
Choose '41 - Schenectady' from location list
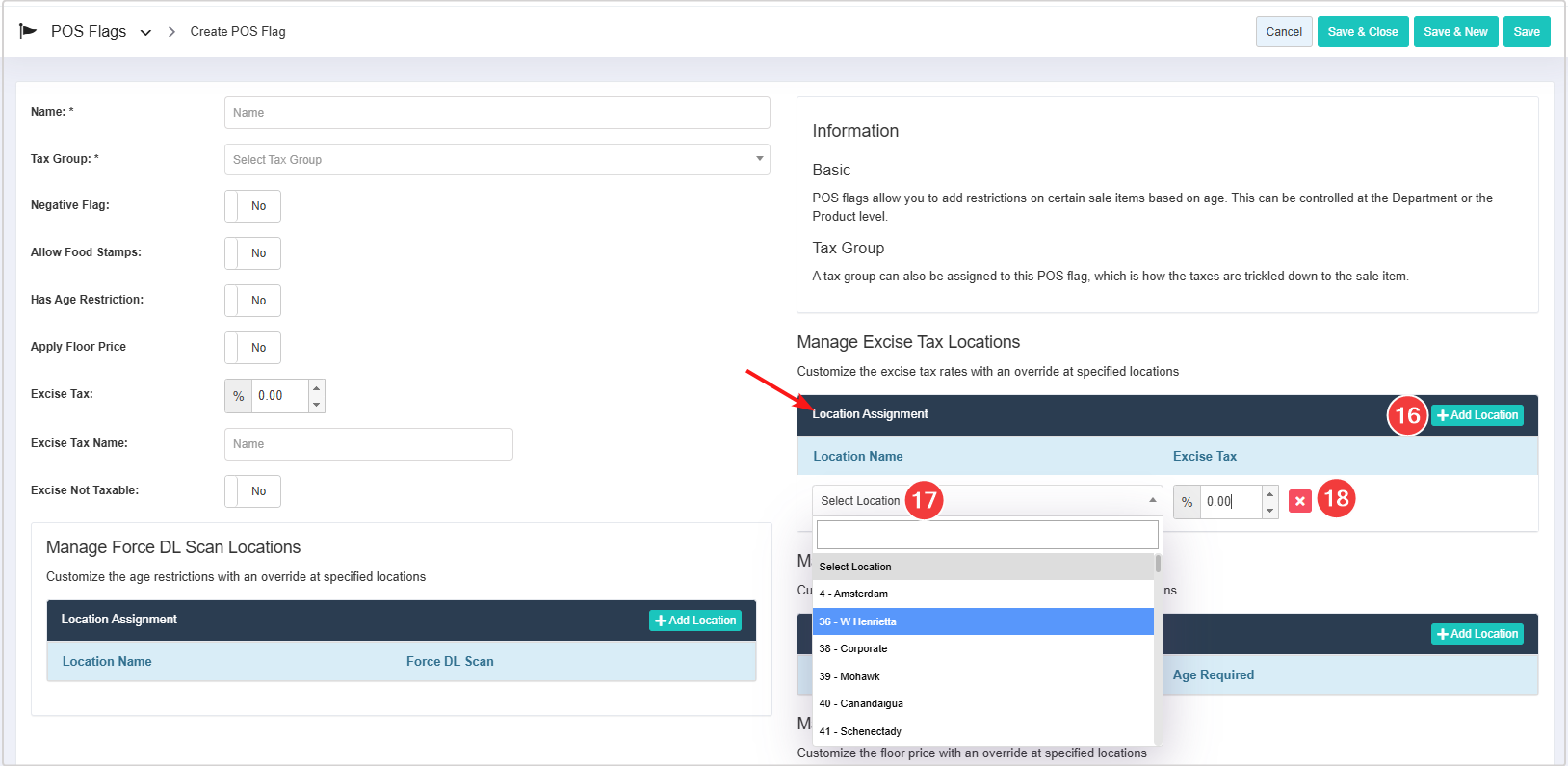(x=983, y=731)
